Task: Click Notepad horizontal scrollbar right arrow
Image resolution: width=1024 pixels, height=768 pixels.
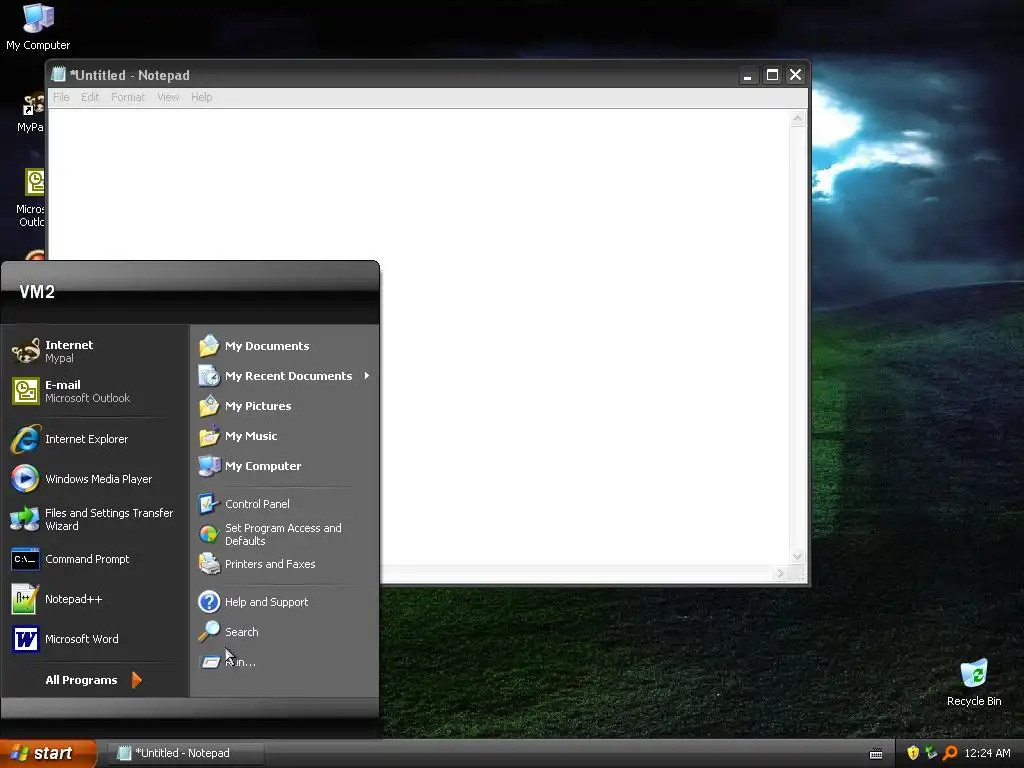Action: point(780,573)
